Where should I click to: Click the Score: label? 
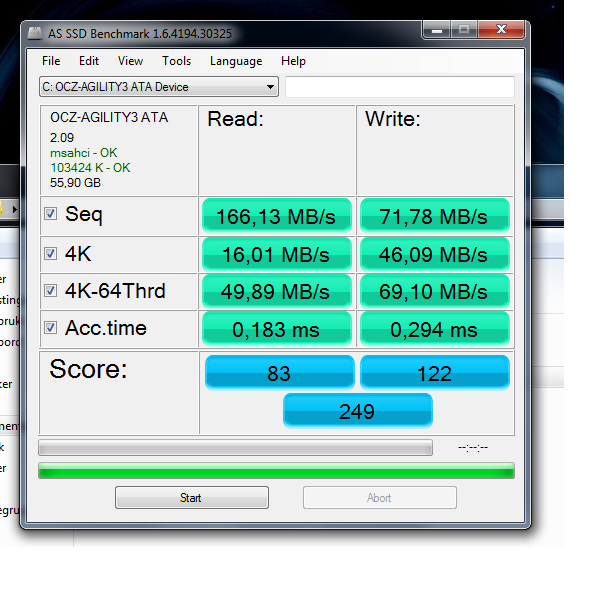click(x=88, y=369)
